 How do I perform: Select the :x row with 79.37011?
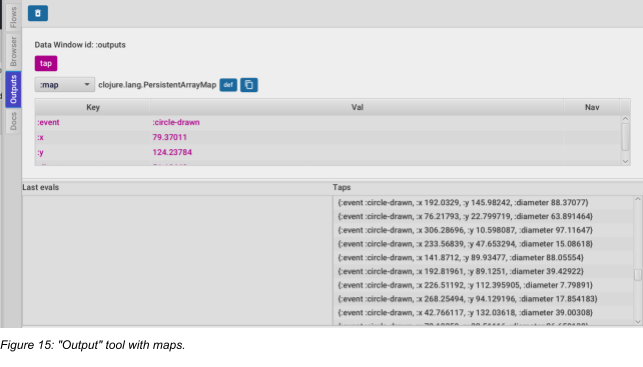click(x=327, y=137)
